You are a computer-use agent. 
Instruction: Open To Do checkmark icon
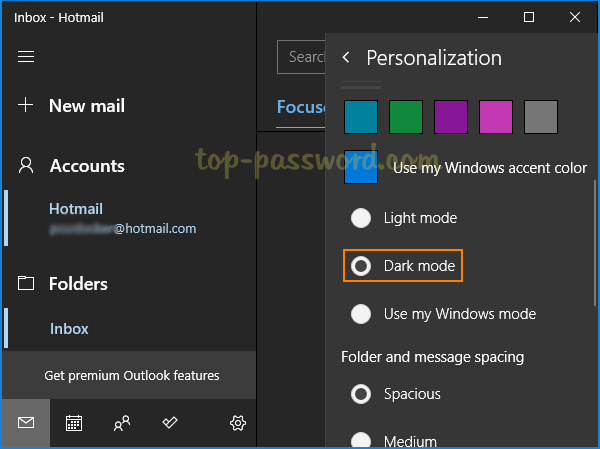tap(170, 422)
